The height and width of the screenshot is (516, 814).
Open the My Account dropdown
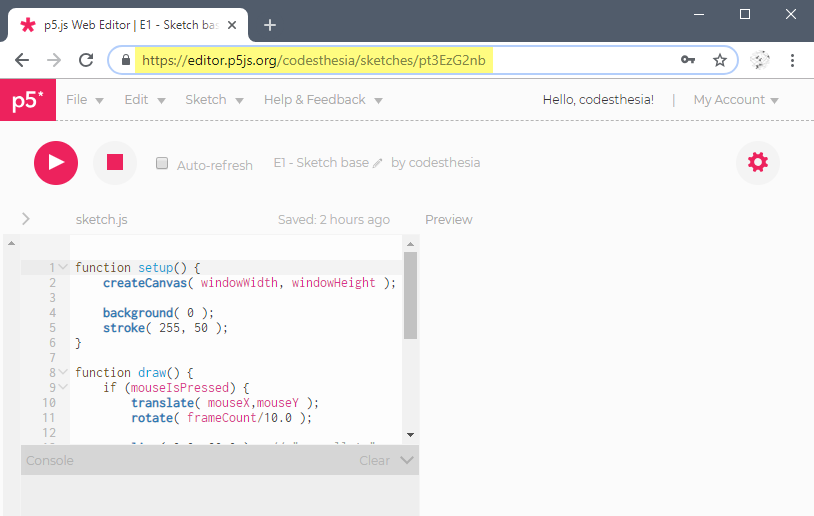(x=736, y=100)
